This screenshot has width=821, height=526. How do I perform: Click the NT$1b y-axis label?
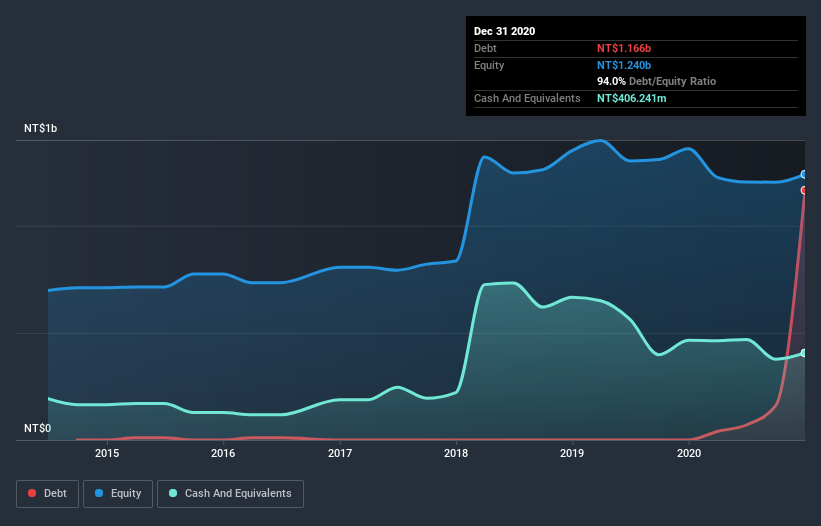click(x=40, y=128)
